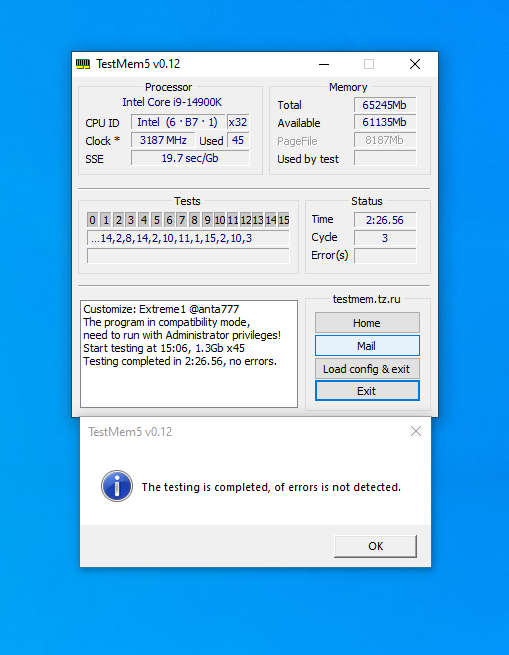Screen dimensions: 509x655
Task: Select test indicator box 1
Action: click(106, 220)
